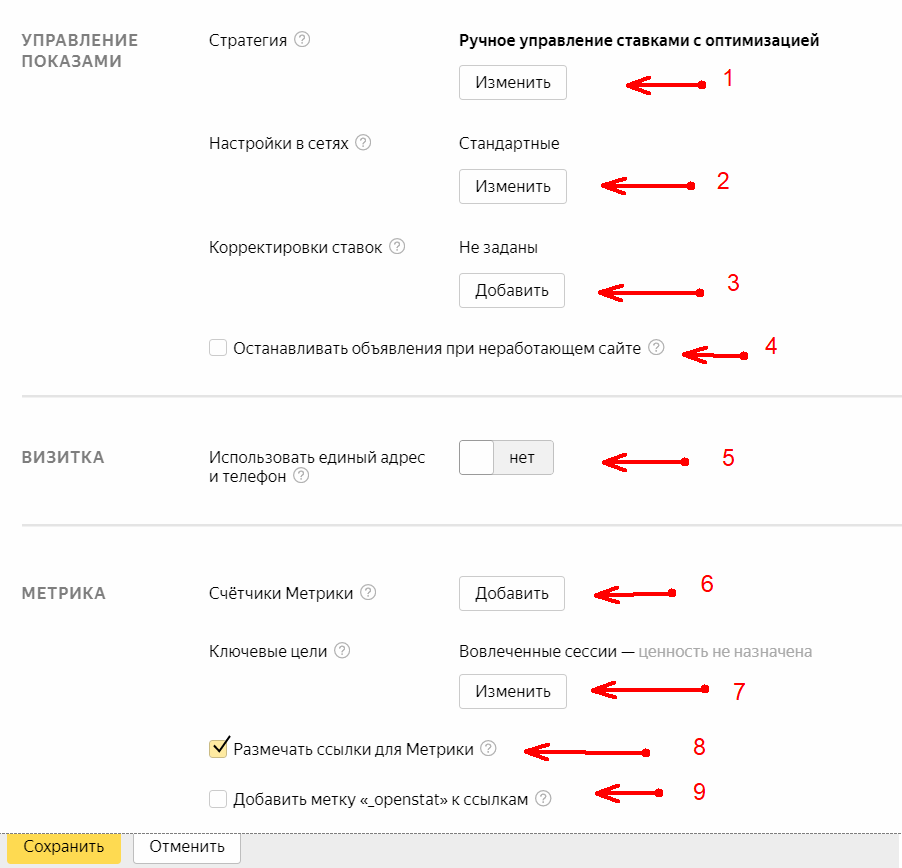Open help icon beside Ключевые цели
The height and width of the screenshot is (868, 902).
pyautogui.click(x=342, y=651)
